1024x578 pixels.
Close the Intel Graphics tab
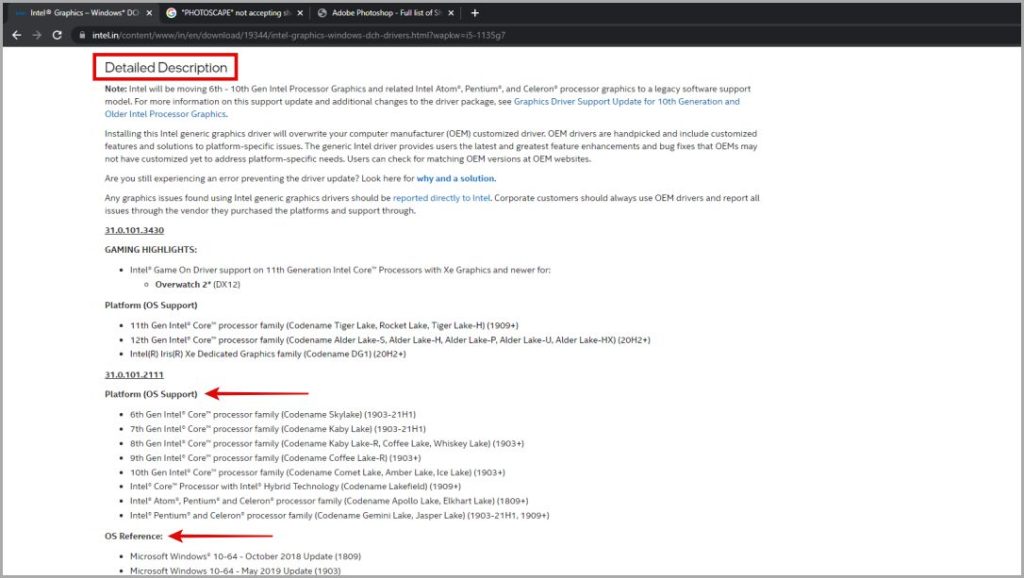click(149, 13)
